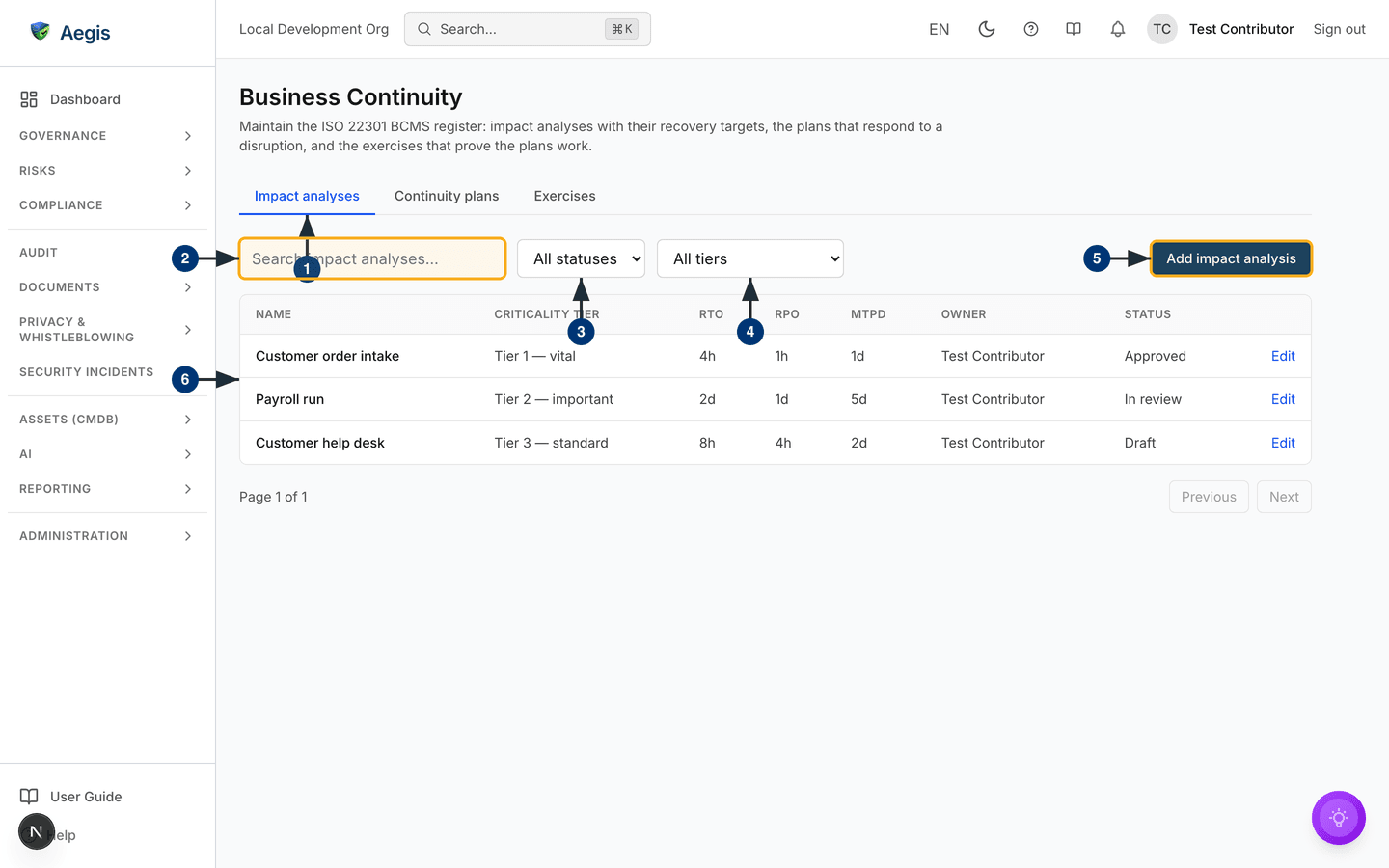Click Tier 2 — important cell
Viewport: 1389px width, 868px height.
[554, 399]
